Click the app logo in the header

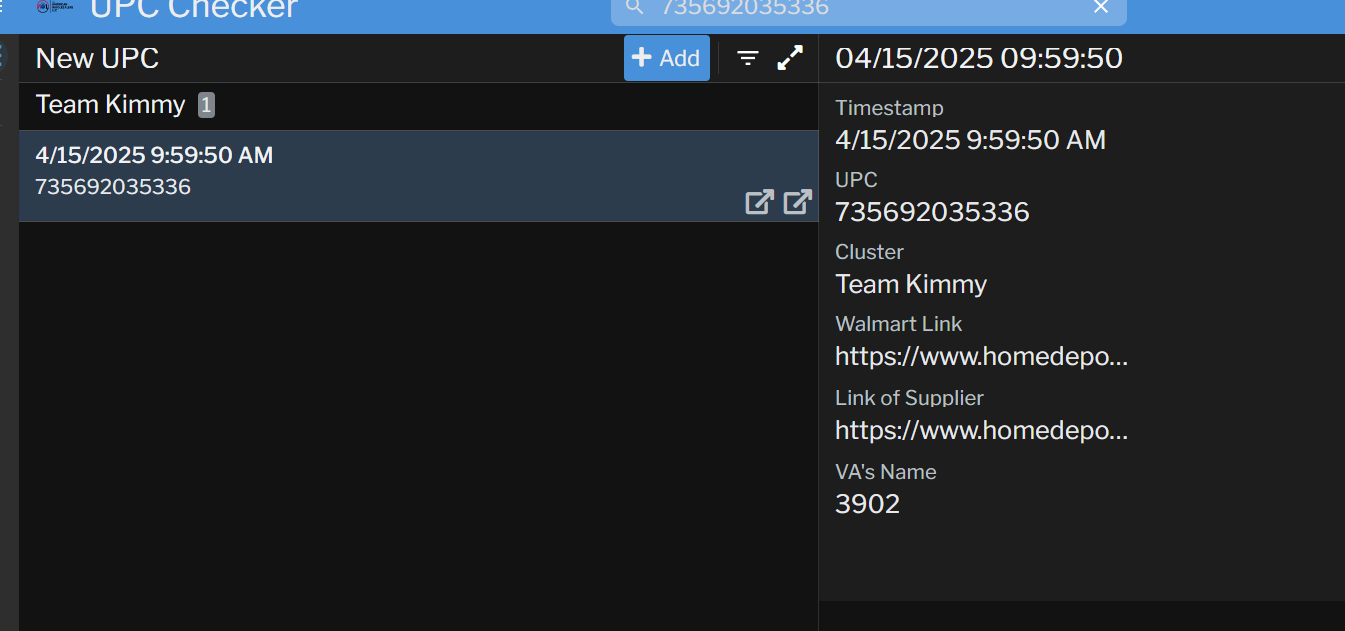pos(55,7)
